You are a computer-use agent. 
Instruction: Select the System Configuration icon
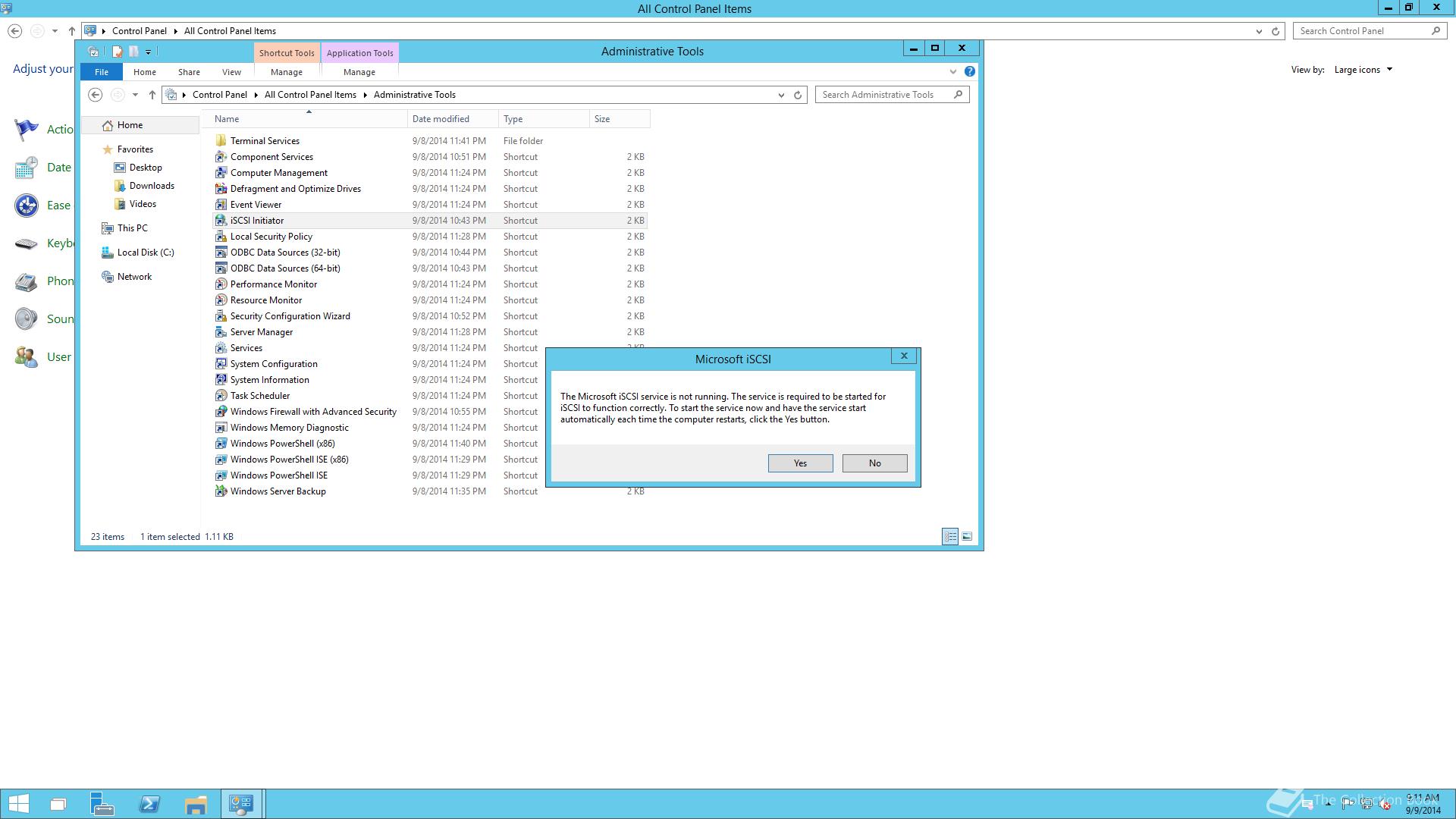click(x=221, y=363)
